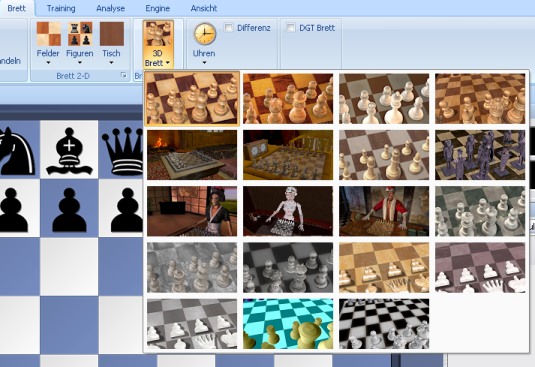535x367 pixels.
Task: Expand the 3D Brett dropdown arrow
Action: pos(168,63)
